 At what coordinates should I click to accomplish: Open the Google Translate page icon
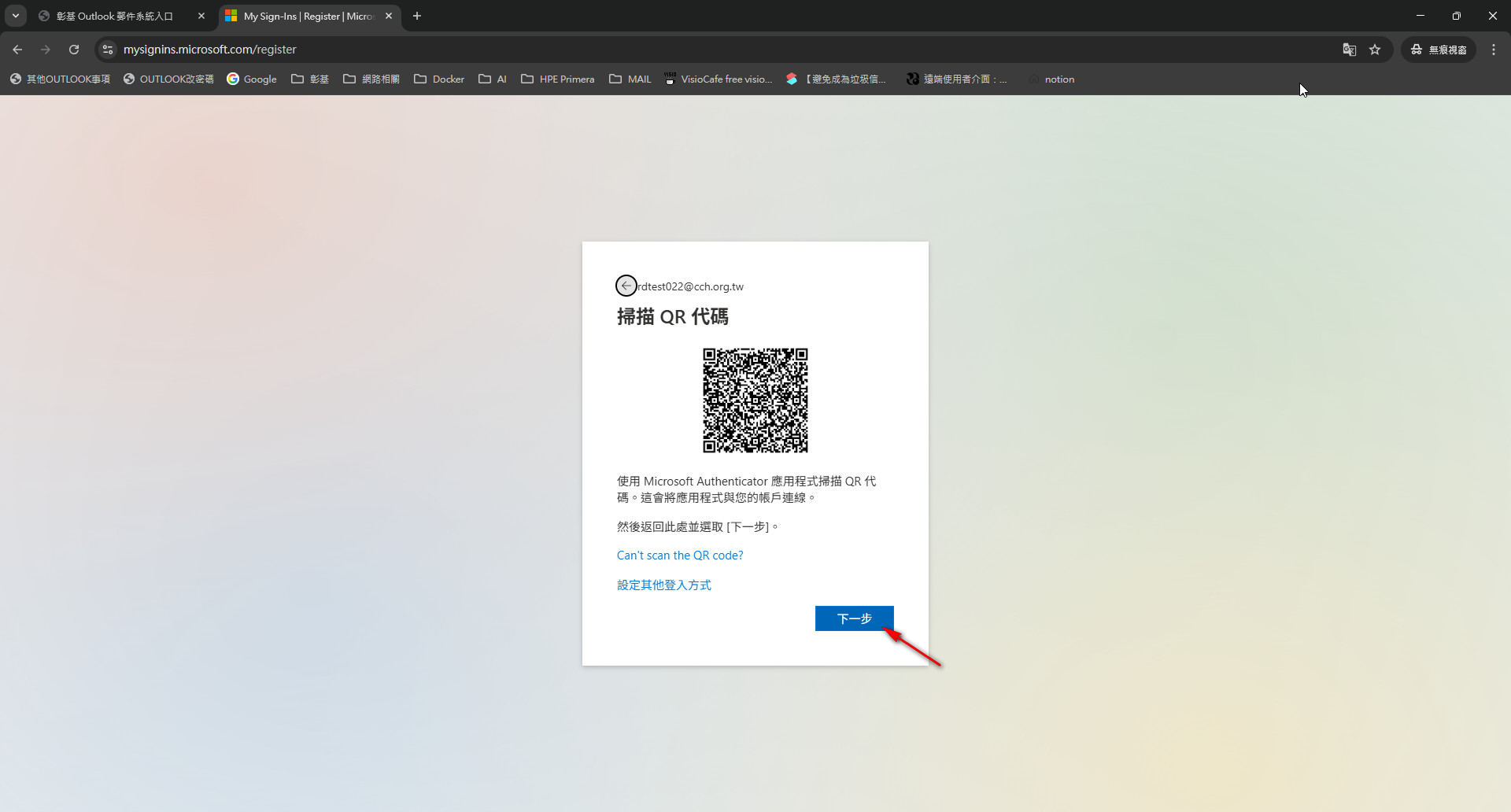pyautogui.click(x=1349, y=50)
